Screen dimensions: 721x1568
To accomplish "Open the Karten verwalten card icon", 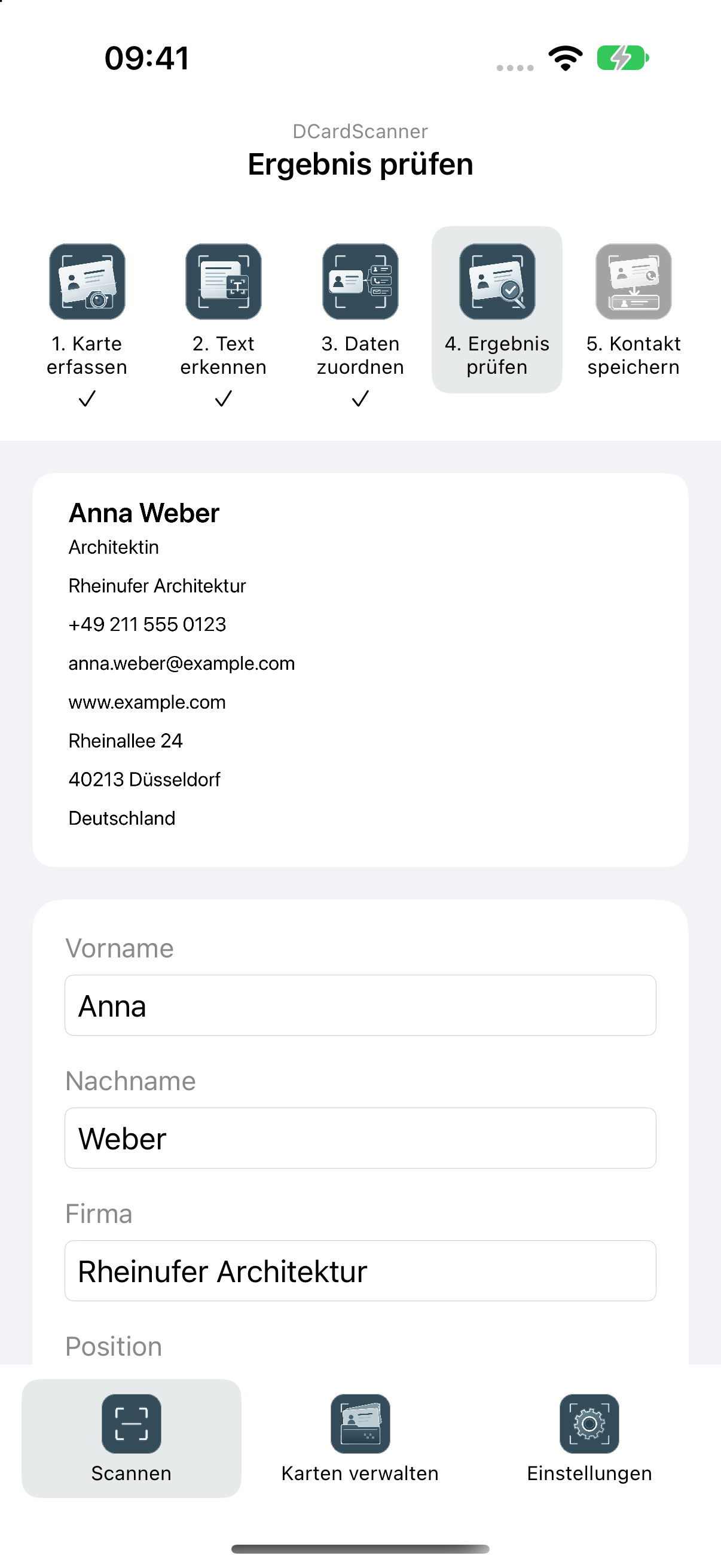I will coord(360,1424).
